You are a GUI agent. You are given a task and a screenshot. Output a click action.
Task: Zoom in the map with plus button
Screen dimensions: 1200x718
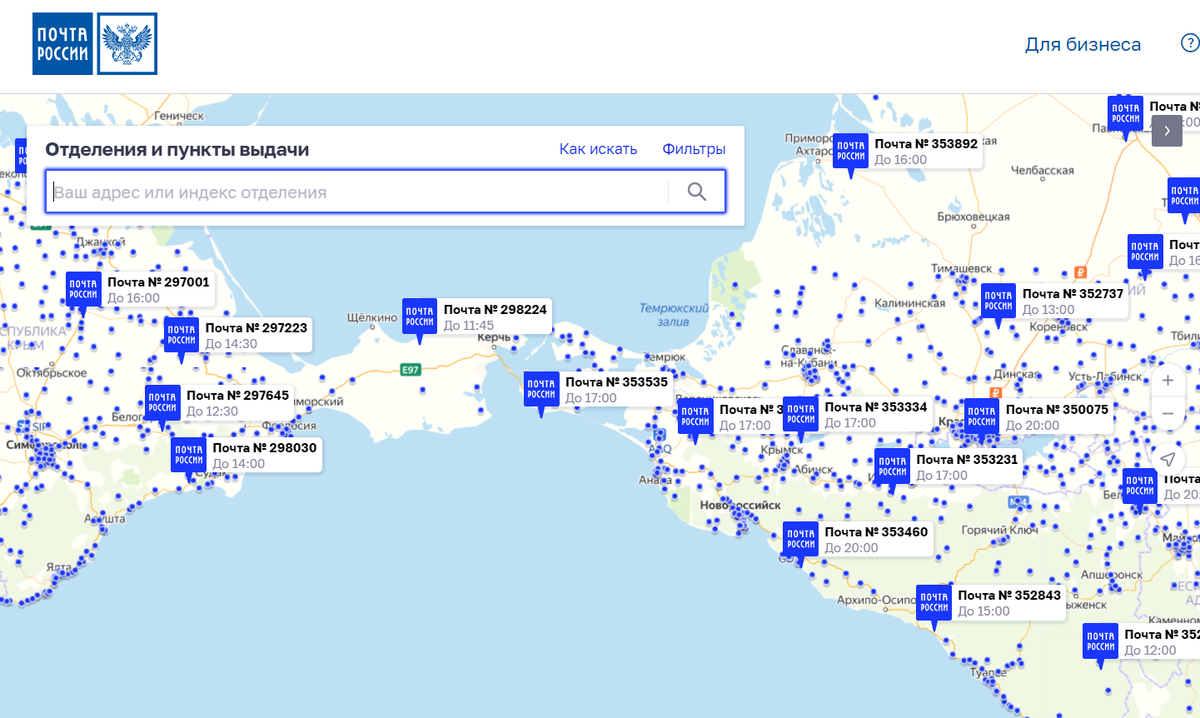(1167, 381)
